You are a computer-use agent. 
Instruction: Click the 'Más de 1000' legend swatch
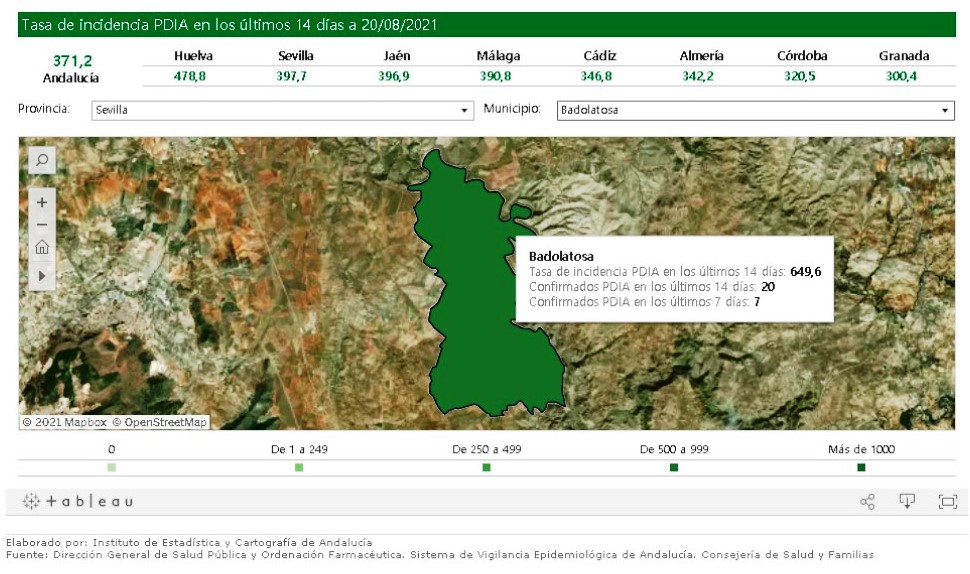click(861, 468)
